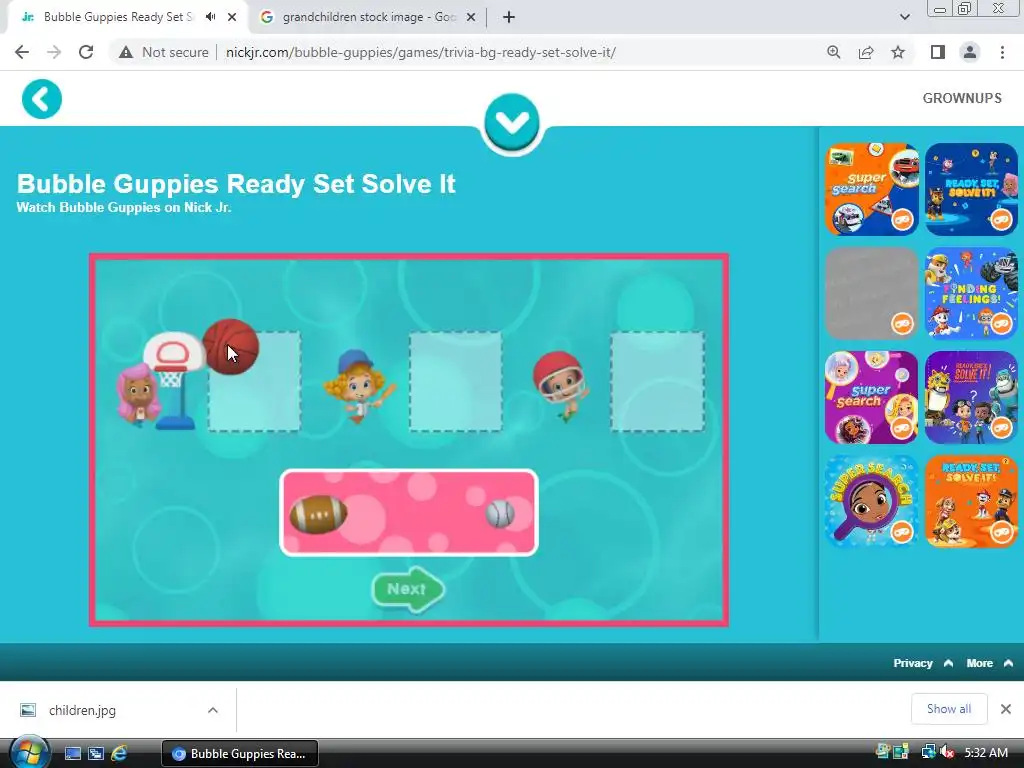Bookmark this page with the star

[x=898, y=52]
